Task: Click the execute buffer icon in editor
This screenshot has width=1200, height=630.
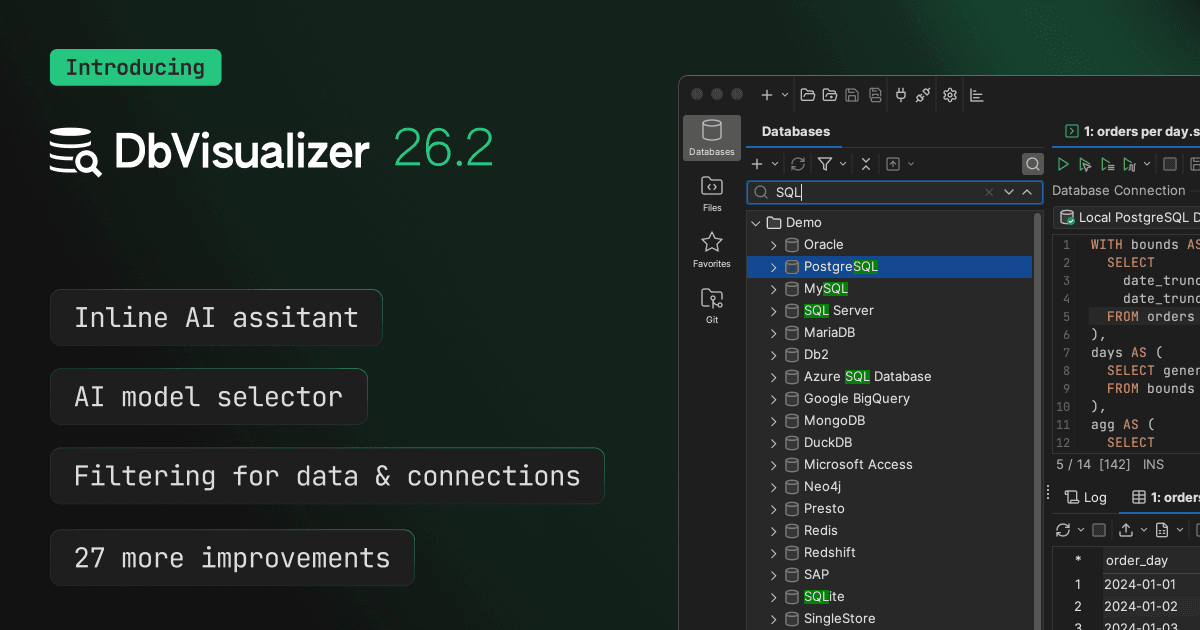Action: click(1107, 164)
